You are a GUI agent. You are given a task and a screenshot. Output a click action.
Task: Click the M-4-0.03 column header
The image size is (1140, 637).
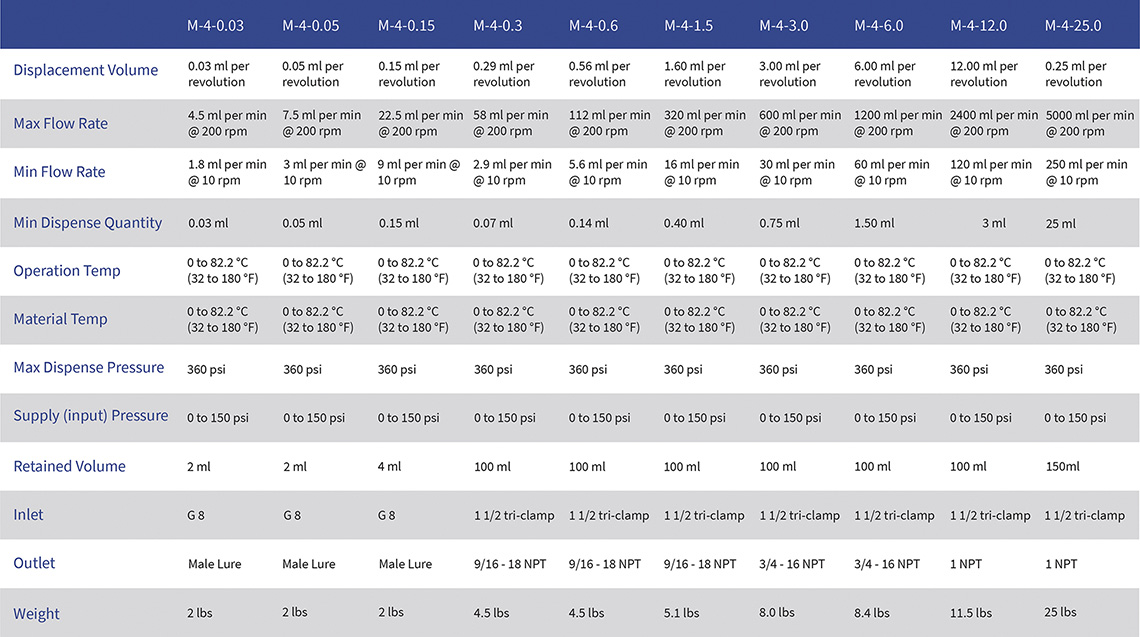(215, 25)
